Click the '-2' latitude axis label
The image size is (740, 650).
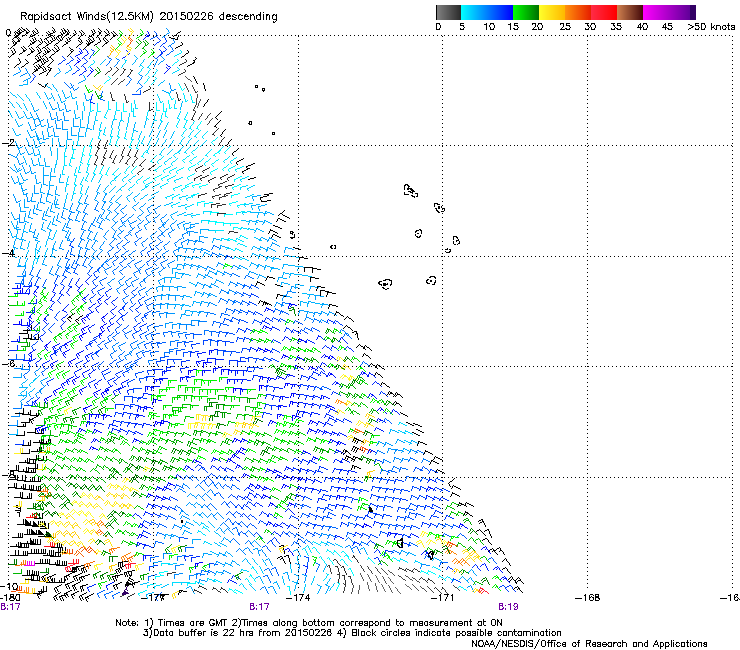[x=8, y=143]
